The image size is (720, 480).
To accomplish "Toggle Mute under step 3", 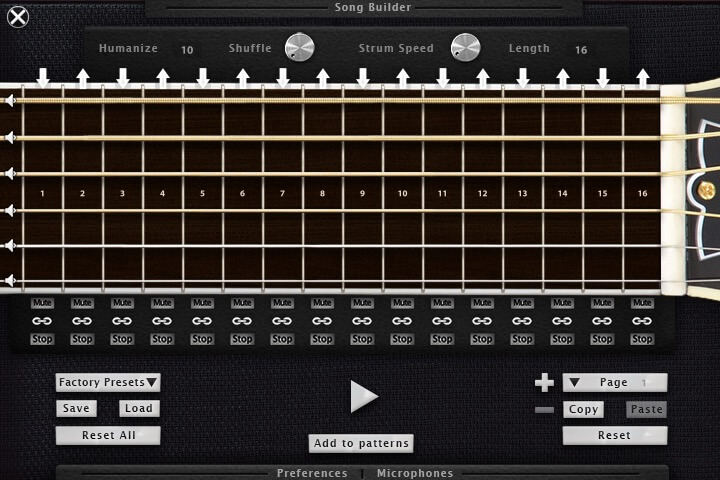I will pyautogui.click(x=122, y=303).
